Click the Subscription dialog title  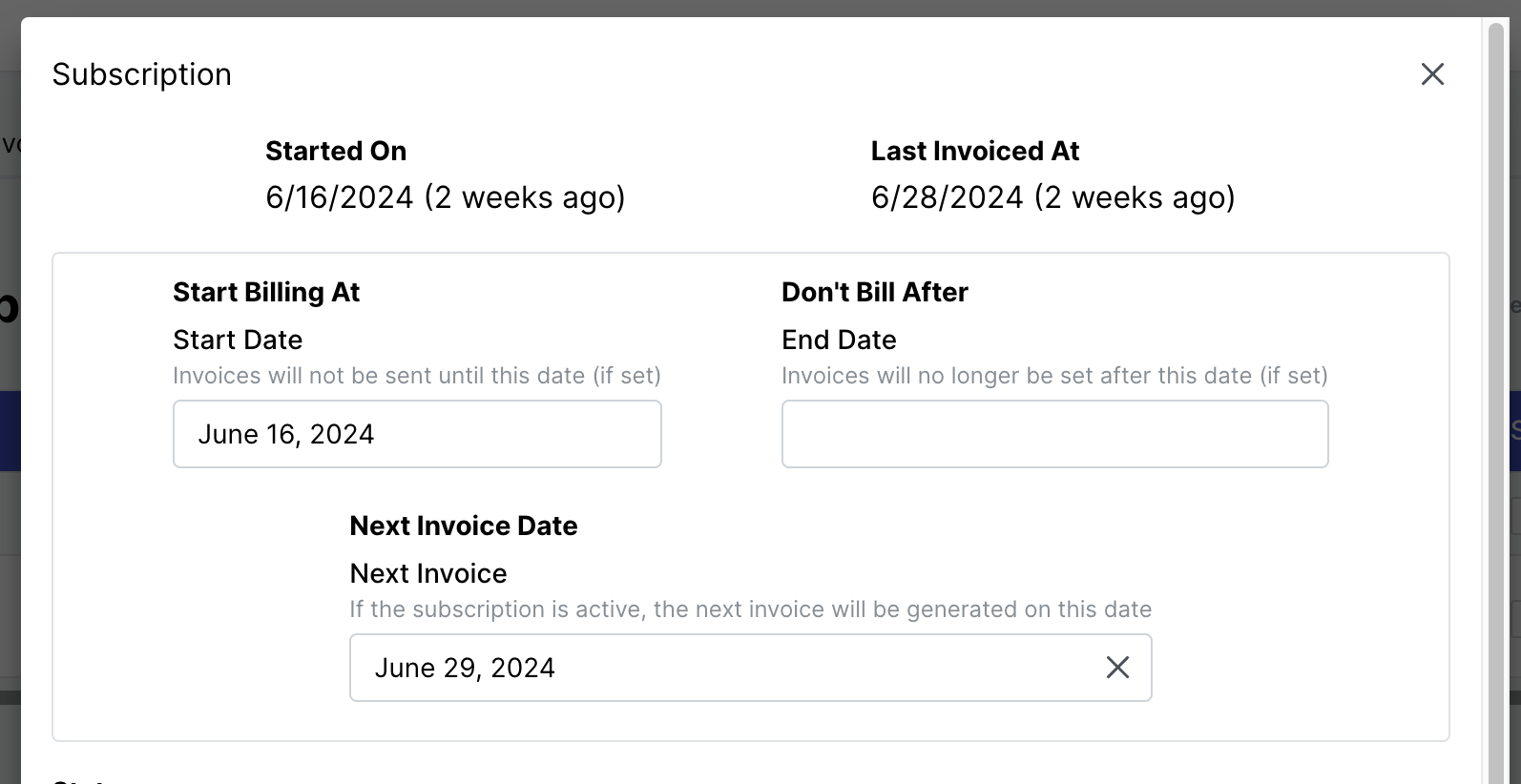click(x=142, y=74)
